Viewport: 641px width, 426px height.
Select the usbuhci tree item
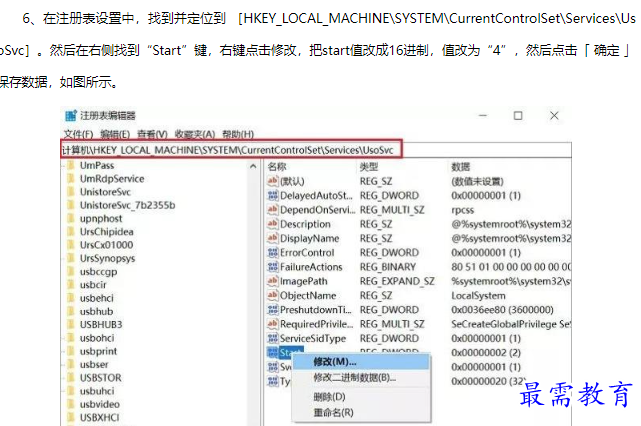pos(97,391)
